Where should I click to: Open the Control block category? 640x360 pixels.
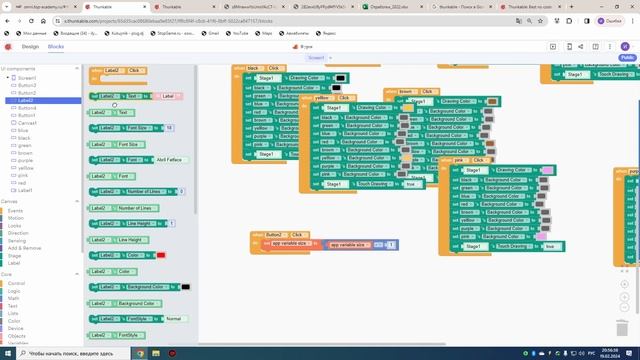click(x=17, y=283)
